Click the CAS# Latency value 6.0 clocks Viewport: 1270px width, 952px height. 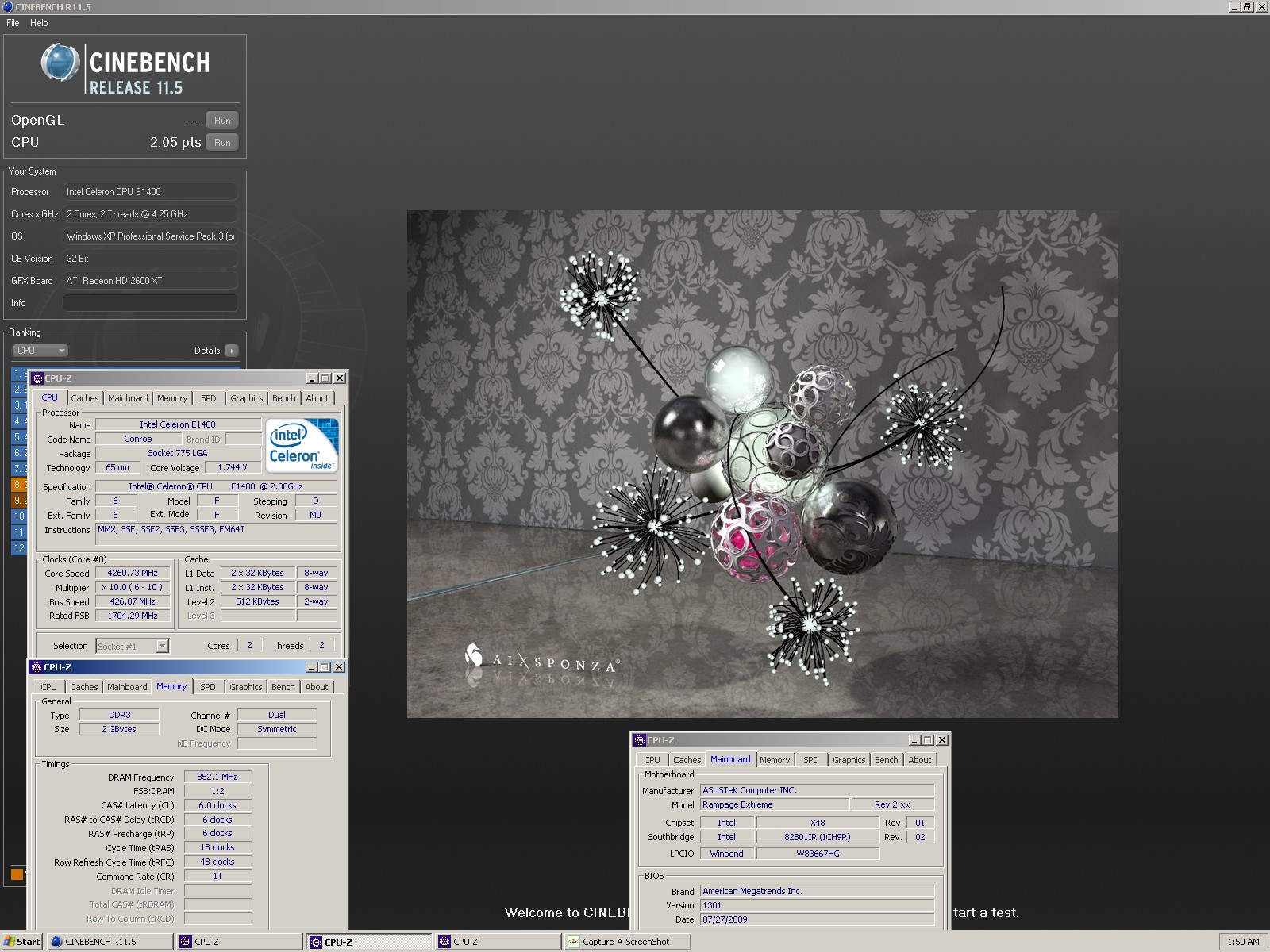(x=217, y=805)
